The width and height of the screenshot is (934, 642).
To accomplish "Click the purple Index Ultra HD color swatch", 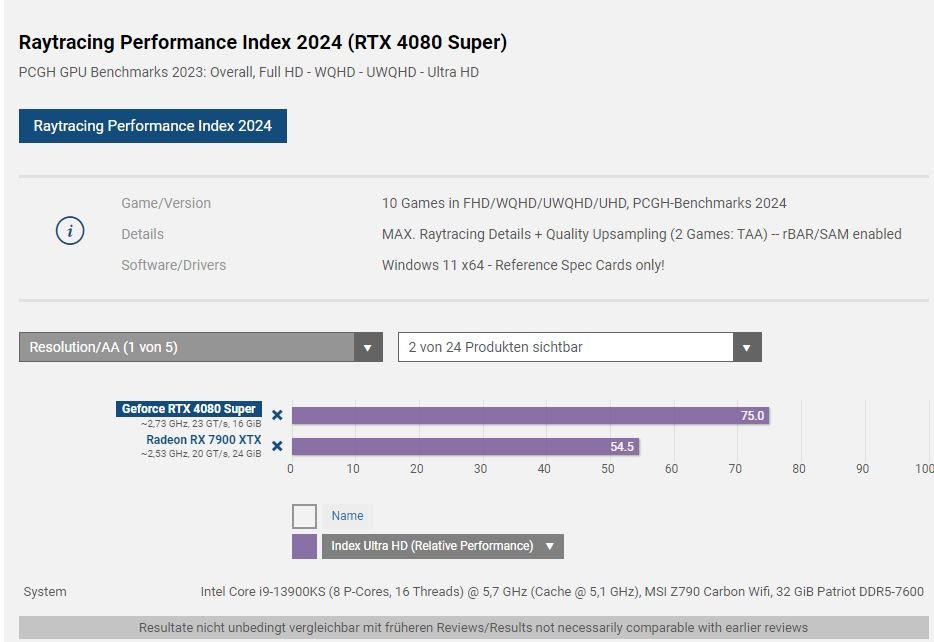I will coord(304,546).
